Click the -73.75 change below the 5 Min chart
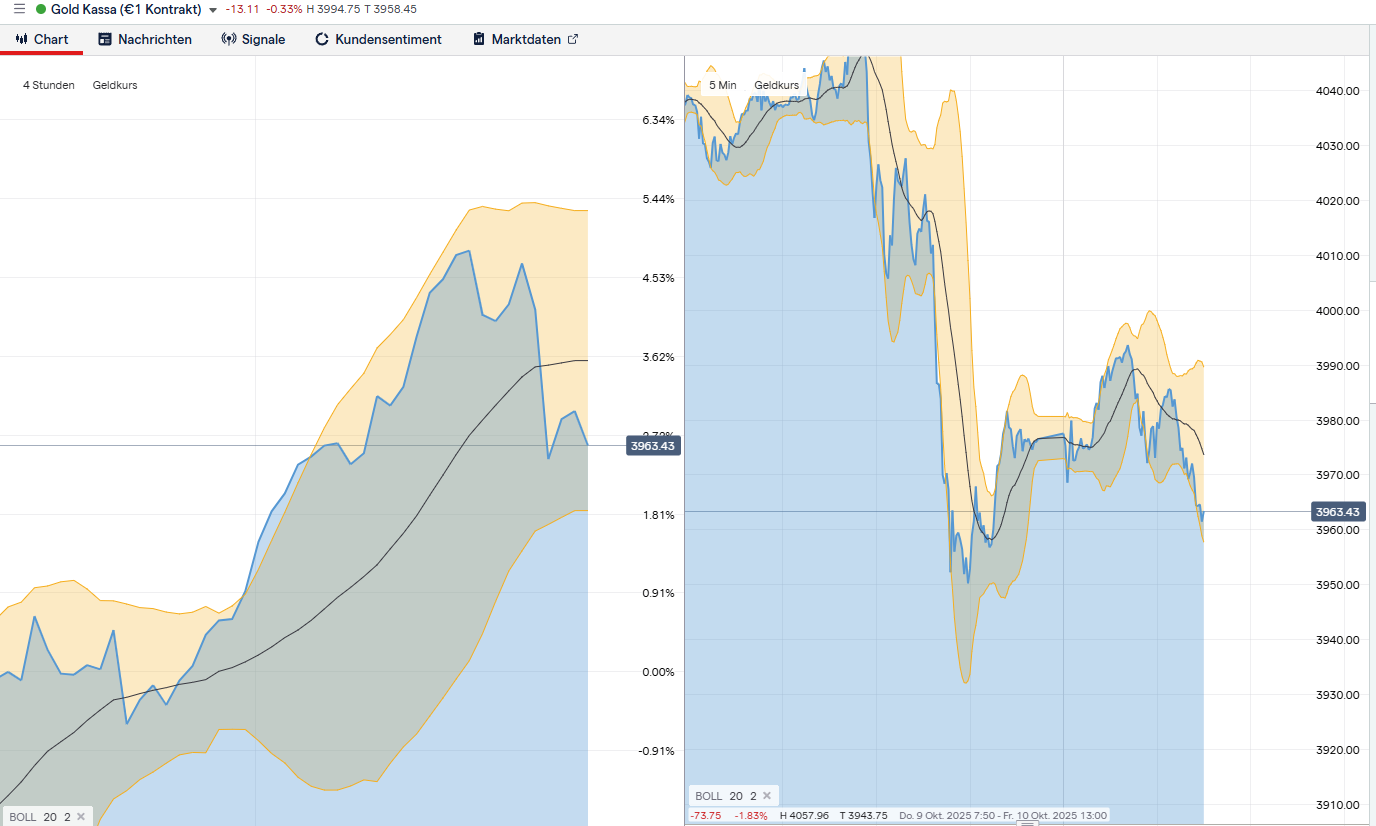Screen dimensions: 1376x826 [705, 815]
